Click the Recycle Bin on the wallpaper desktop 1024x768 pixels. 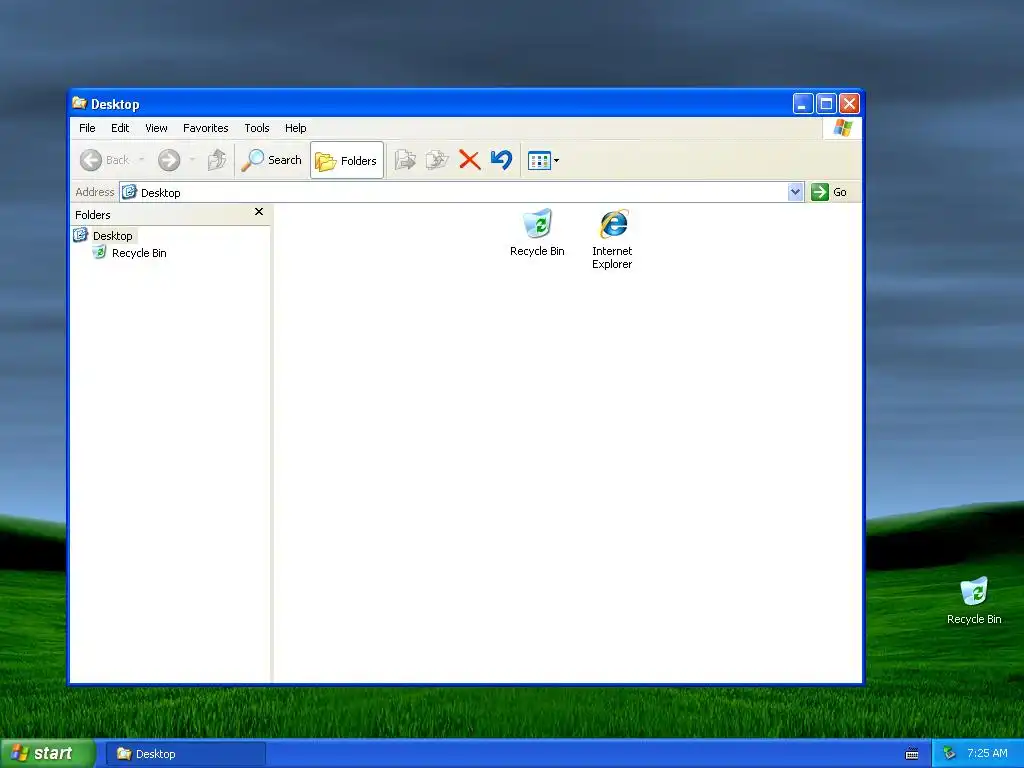click(974, 601)
